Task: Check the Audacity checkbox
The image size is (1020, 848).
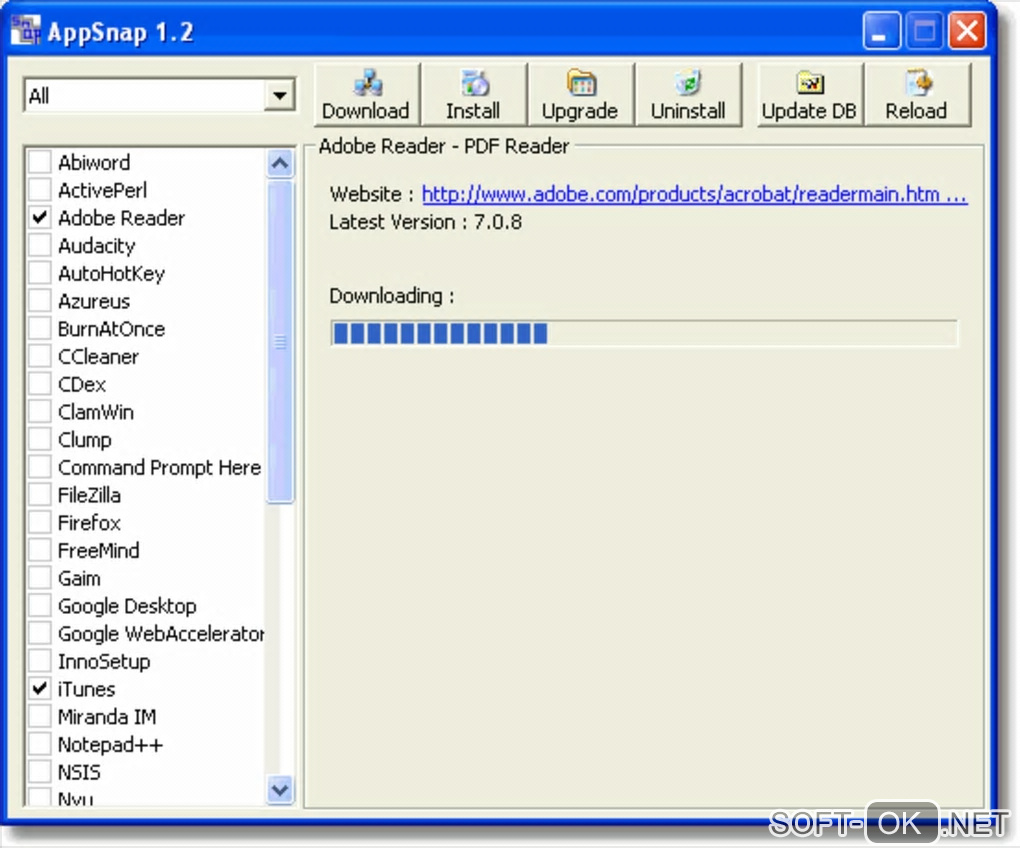Action: click(40, 245)
